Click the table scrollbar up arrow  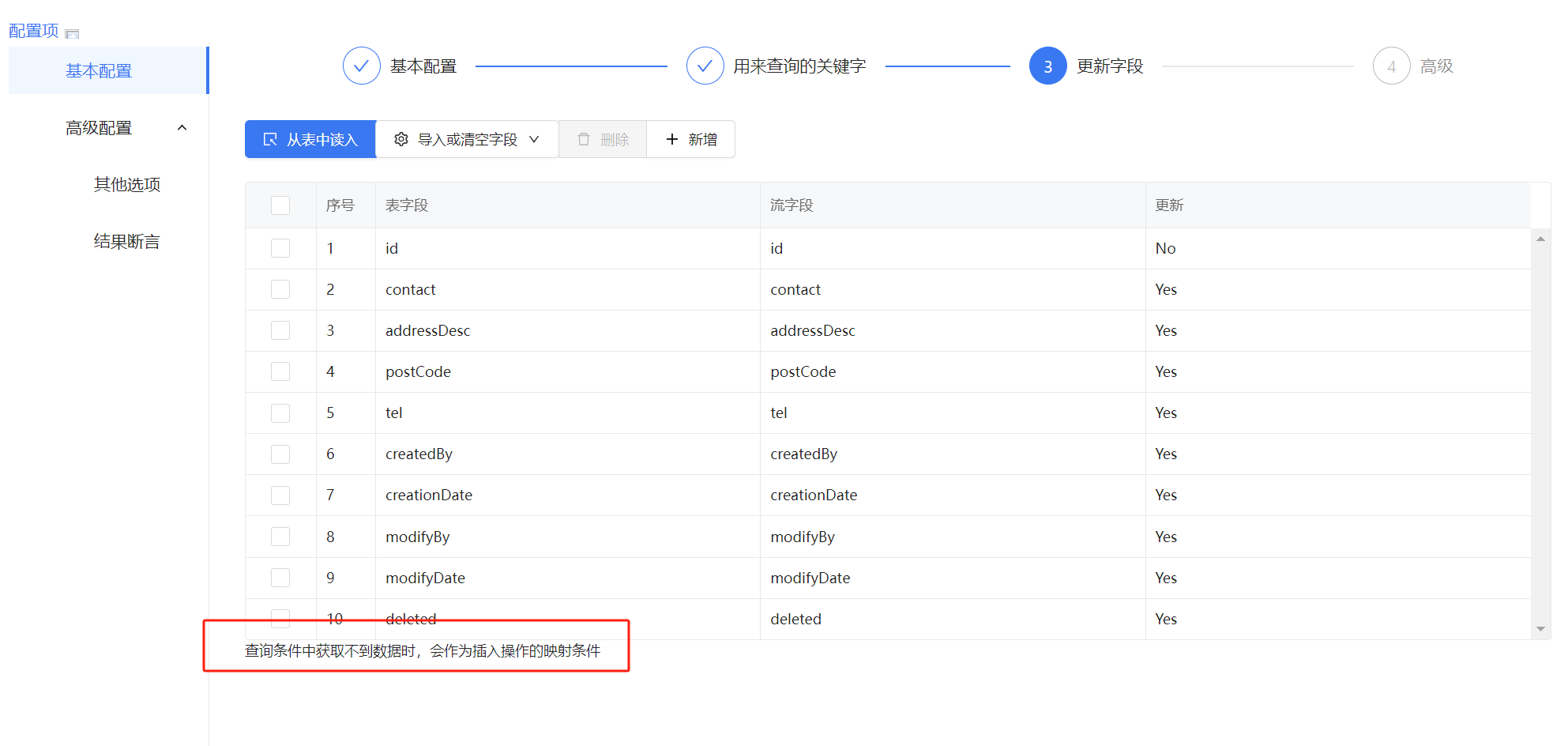[1540, 239]
